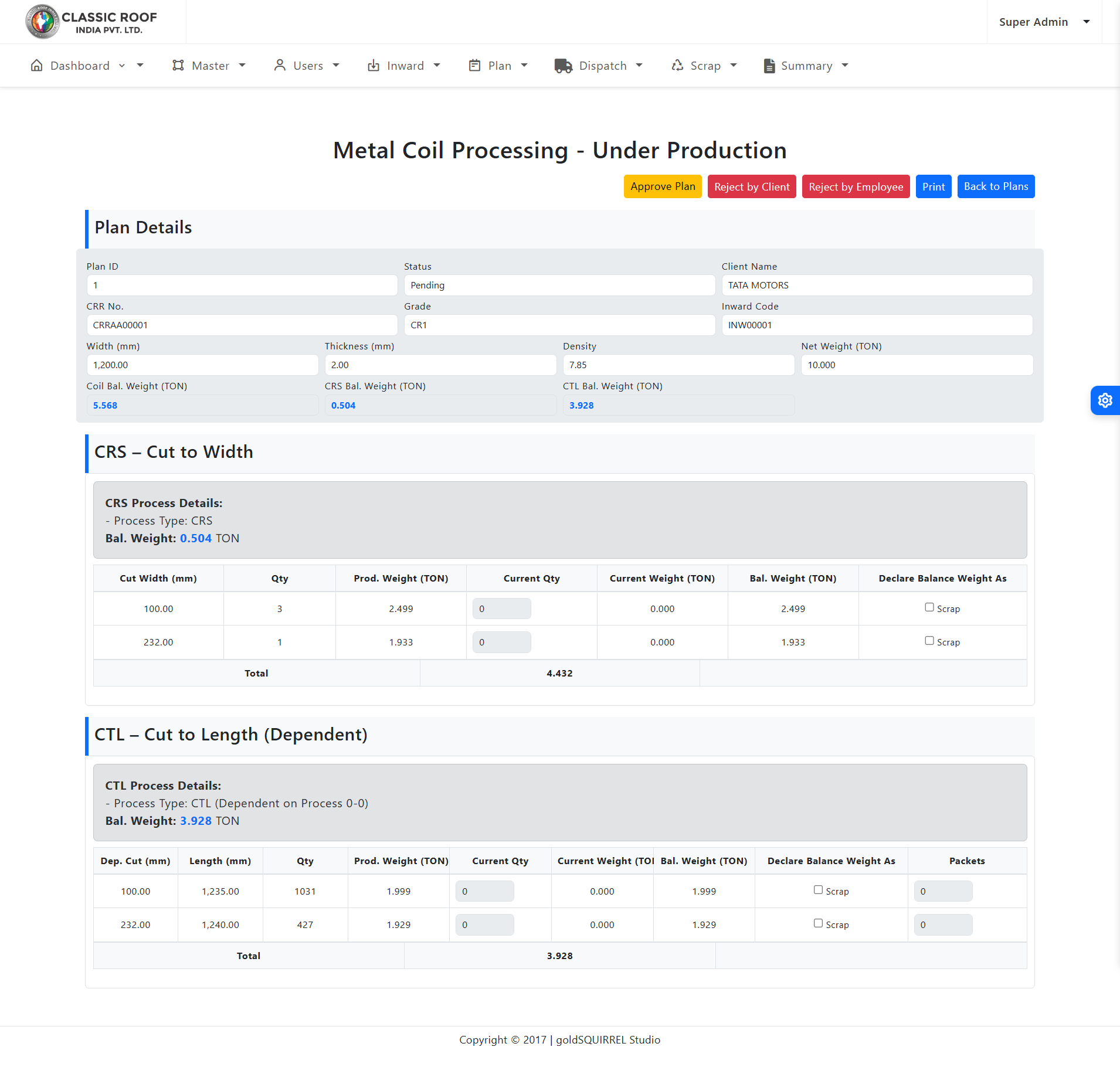The width and height of the screenshot is (1120, 1074).
Task: Check Scrap for CRS 232.00 cut width row
Action: point(929,641)
